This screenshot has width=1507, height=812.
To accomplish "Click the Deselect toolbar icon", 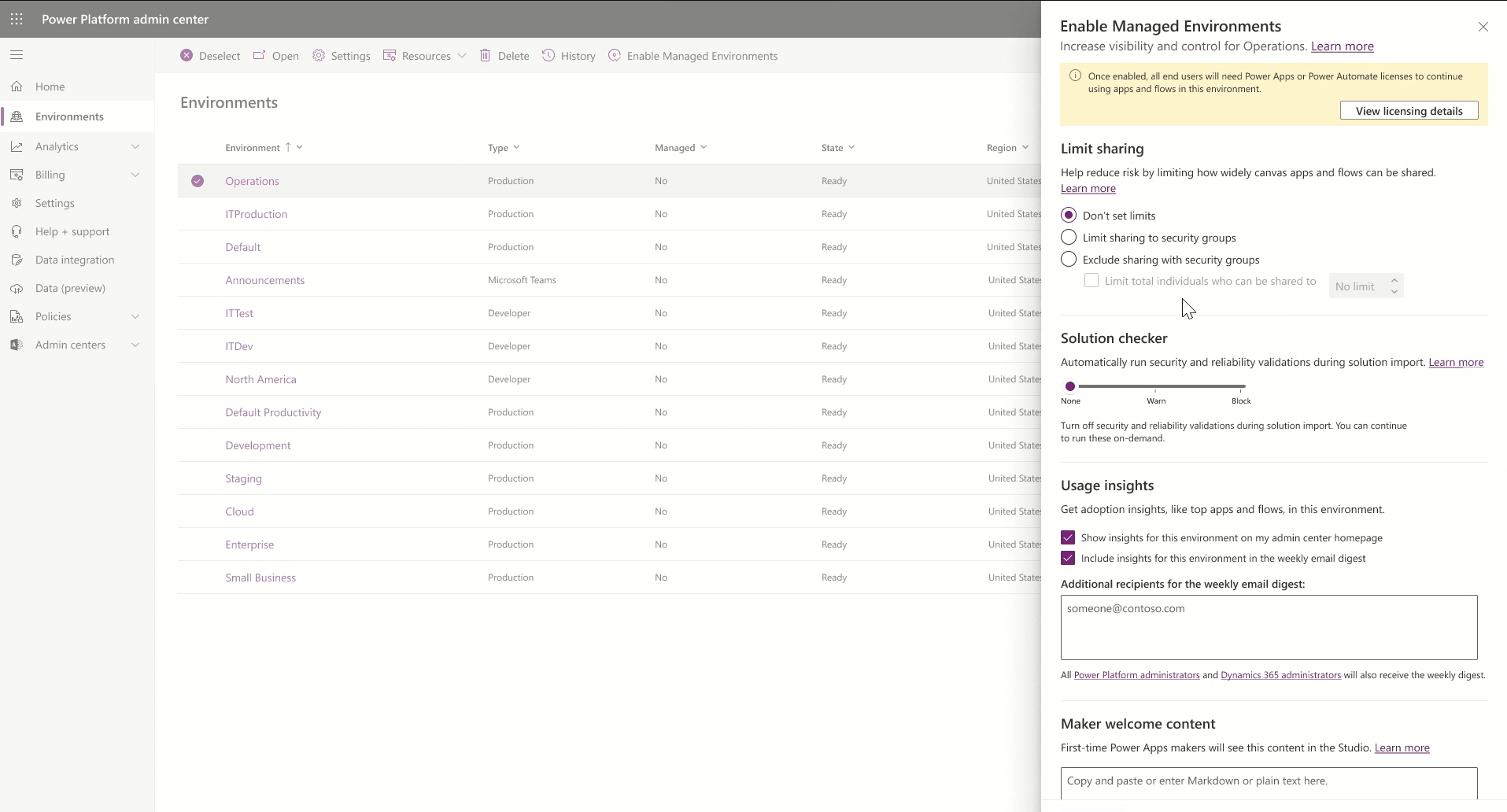I will [x=187, y=55].
